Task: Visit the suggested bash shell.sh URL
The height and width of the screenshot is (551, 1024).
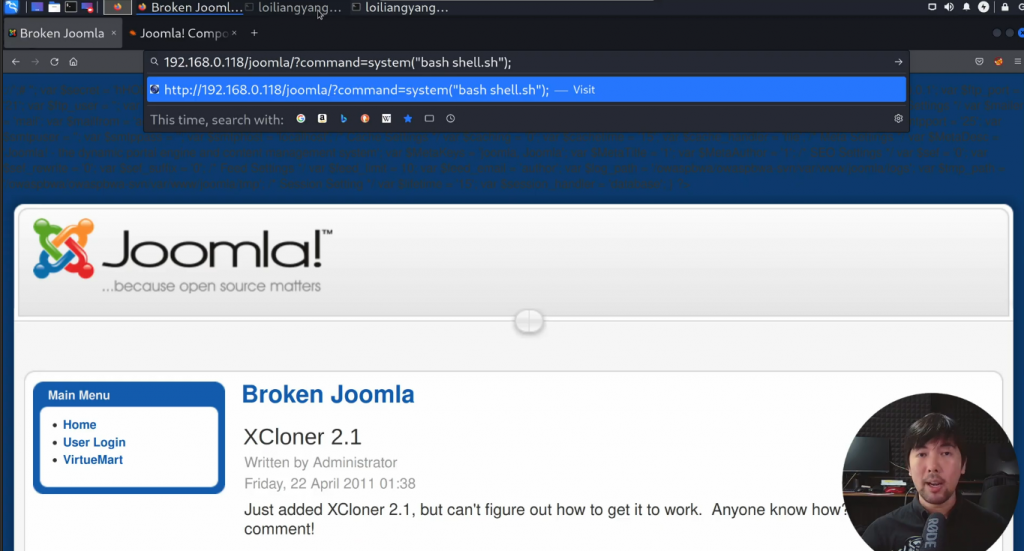Action: click(526, 90)
